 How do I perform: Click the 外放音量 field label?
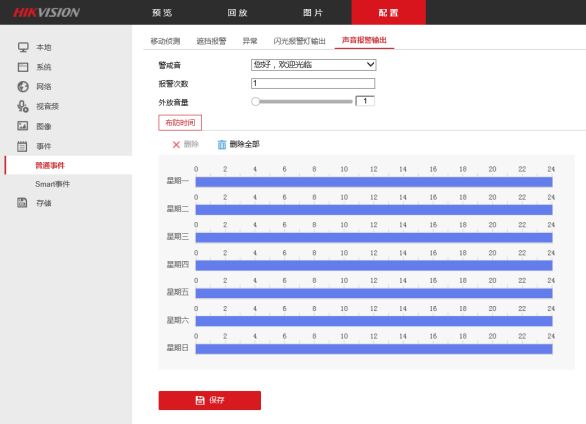[173, 102]
